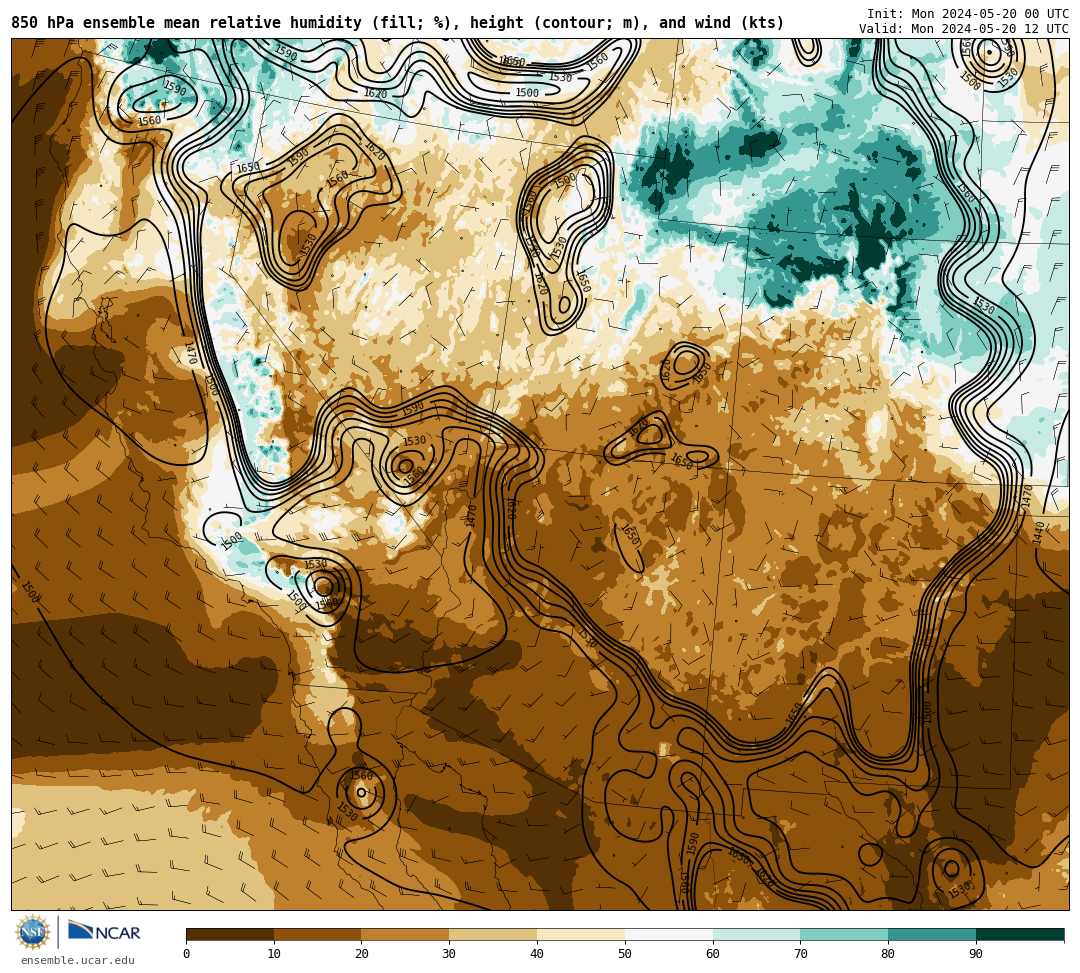Click the 90-100 dark green colorbar segment

1020,934
